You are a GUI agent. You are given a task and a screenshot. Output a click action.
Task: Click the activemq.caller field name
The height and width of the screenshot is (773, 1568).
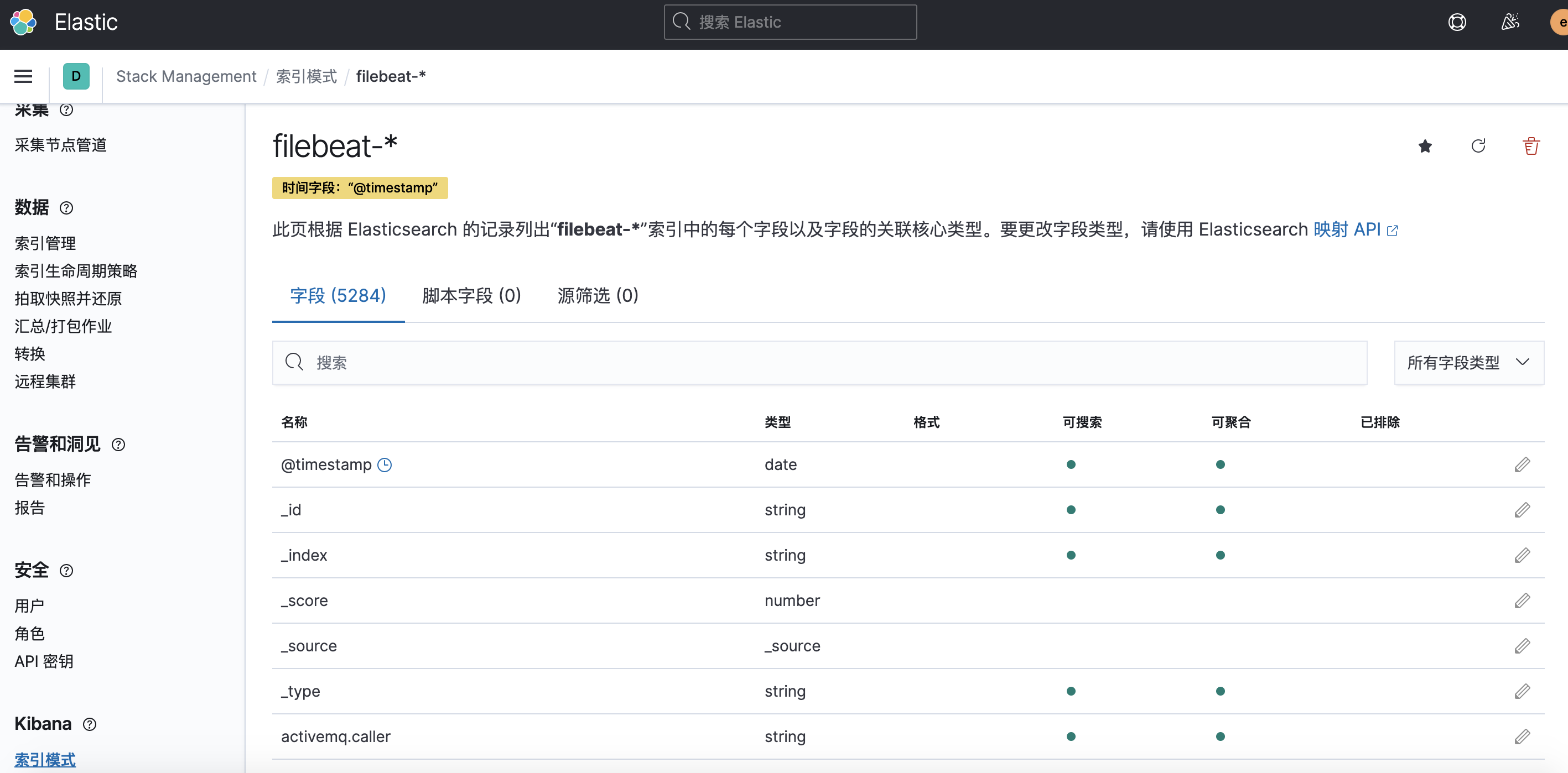tap(335, 737)
